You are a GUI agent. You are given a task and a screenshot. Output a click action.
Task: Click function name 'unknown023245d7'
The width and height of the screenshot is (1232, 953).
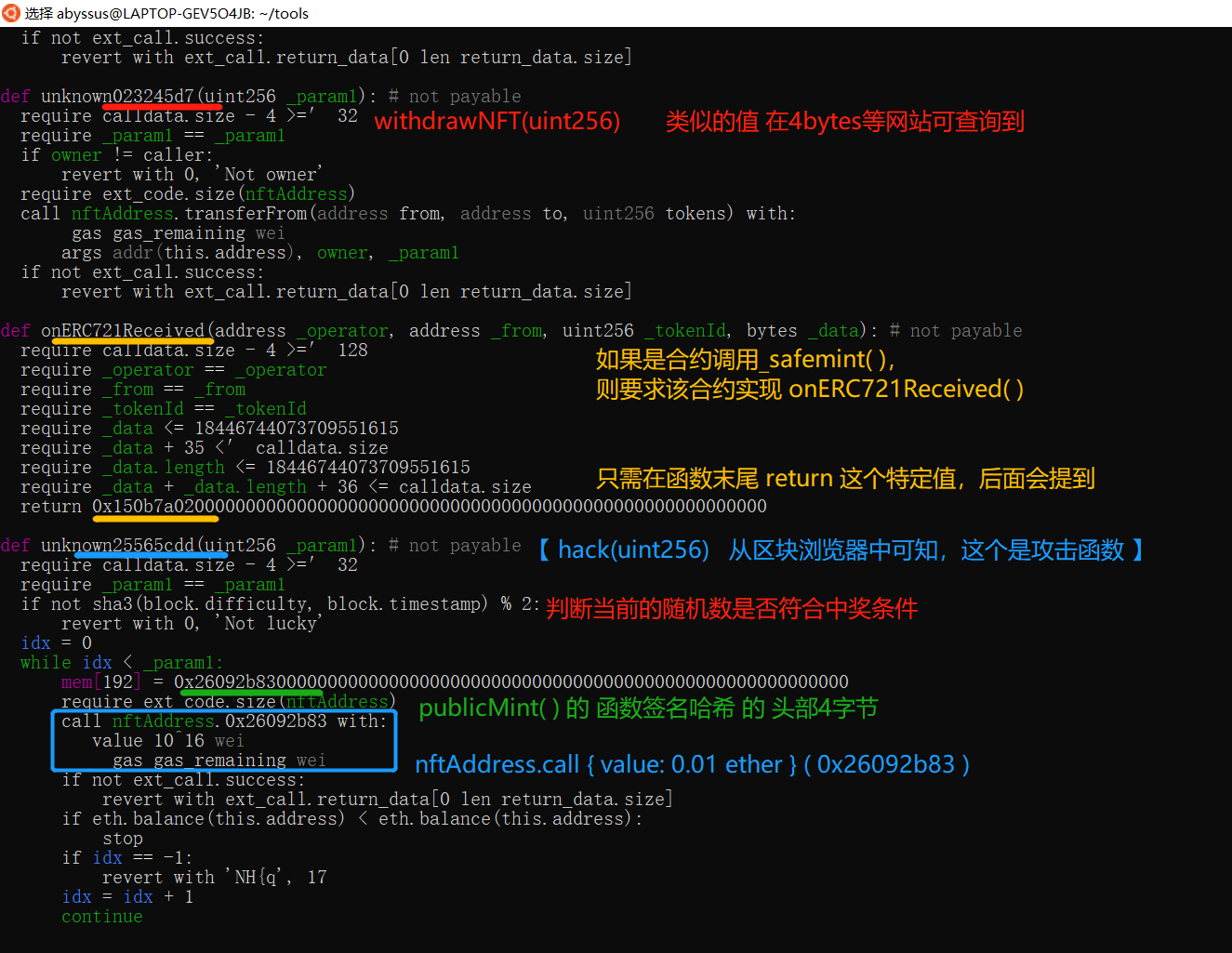(117, 97)
